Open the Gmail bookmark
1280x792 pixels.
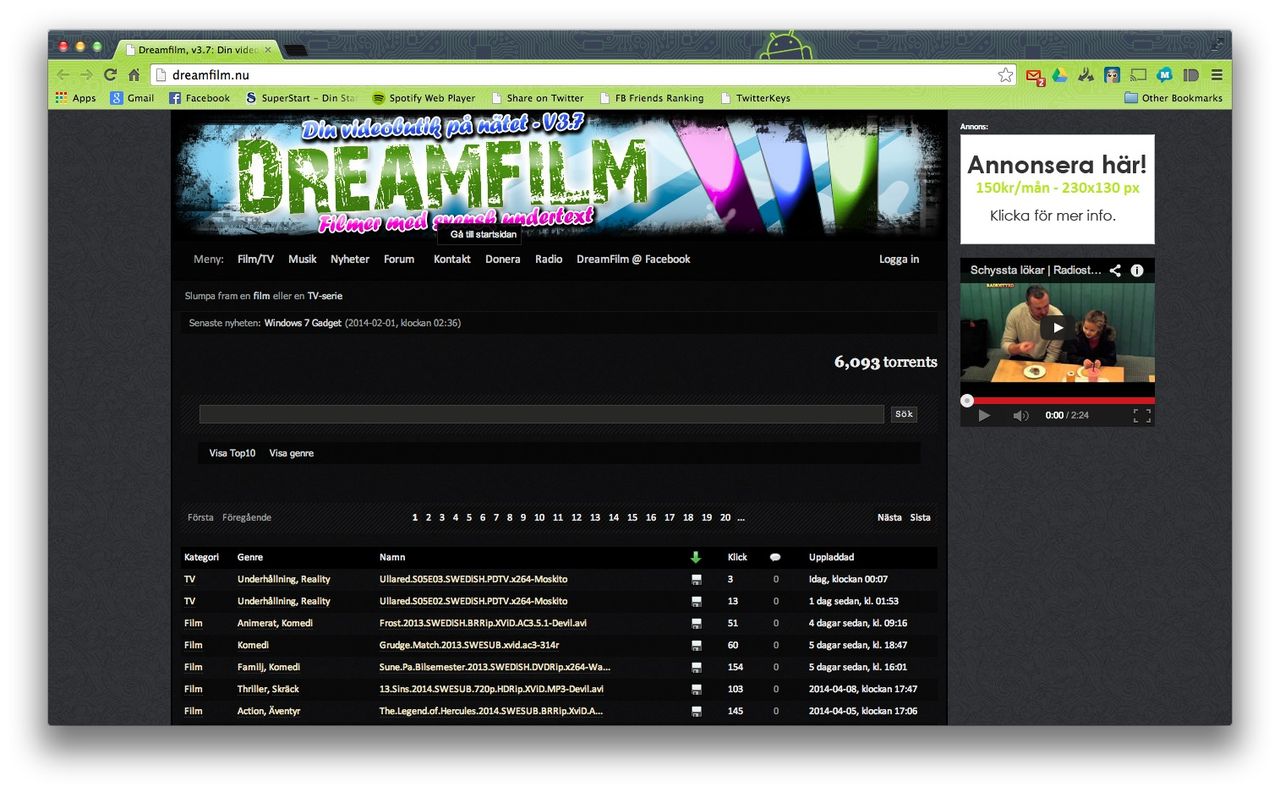(x=132, y=98)
